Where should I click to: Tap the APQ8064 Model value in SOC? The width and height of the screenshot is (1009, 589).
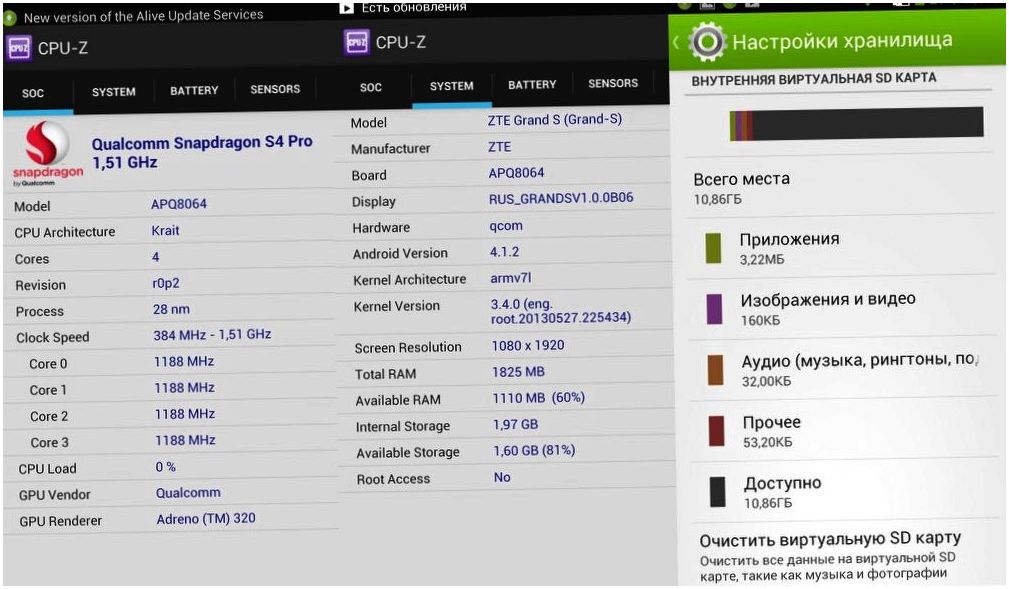pyautogui.click(x=179, y=204)
